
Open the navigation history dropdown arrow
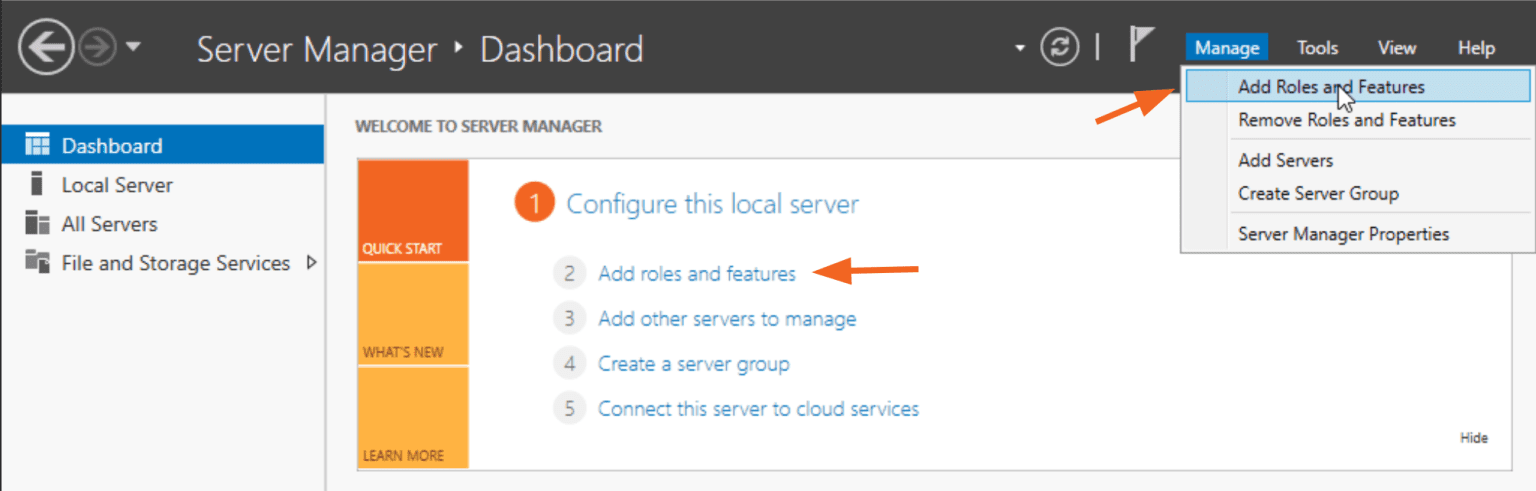click(134, 48)
